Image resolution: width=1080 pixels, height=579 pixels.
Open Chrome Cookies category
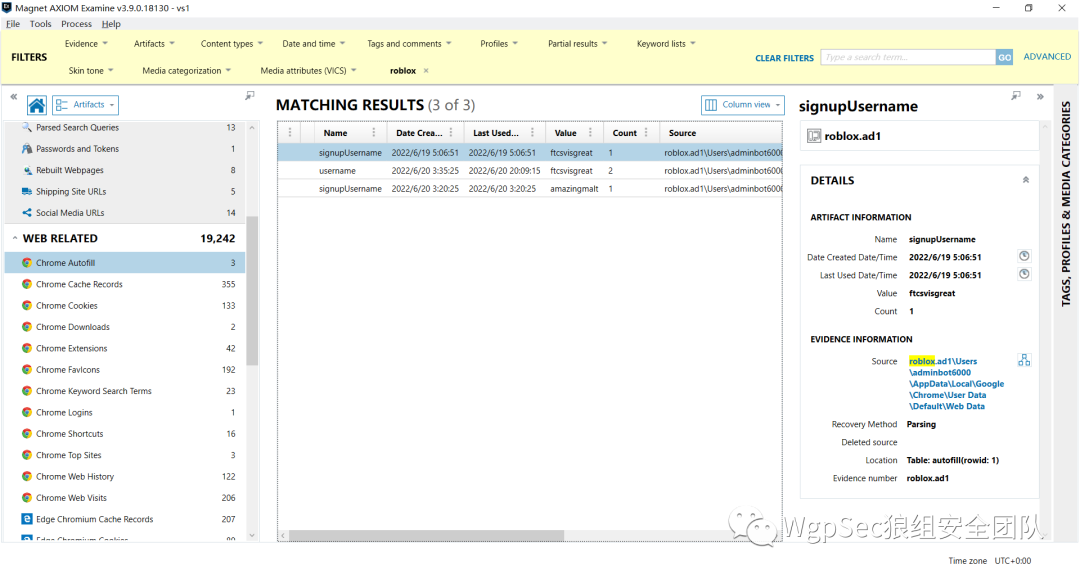[x=125, y=305]
